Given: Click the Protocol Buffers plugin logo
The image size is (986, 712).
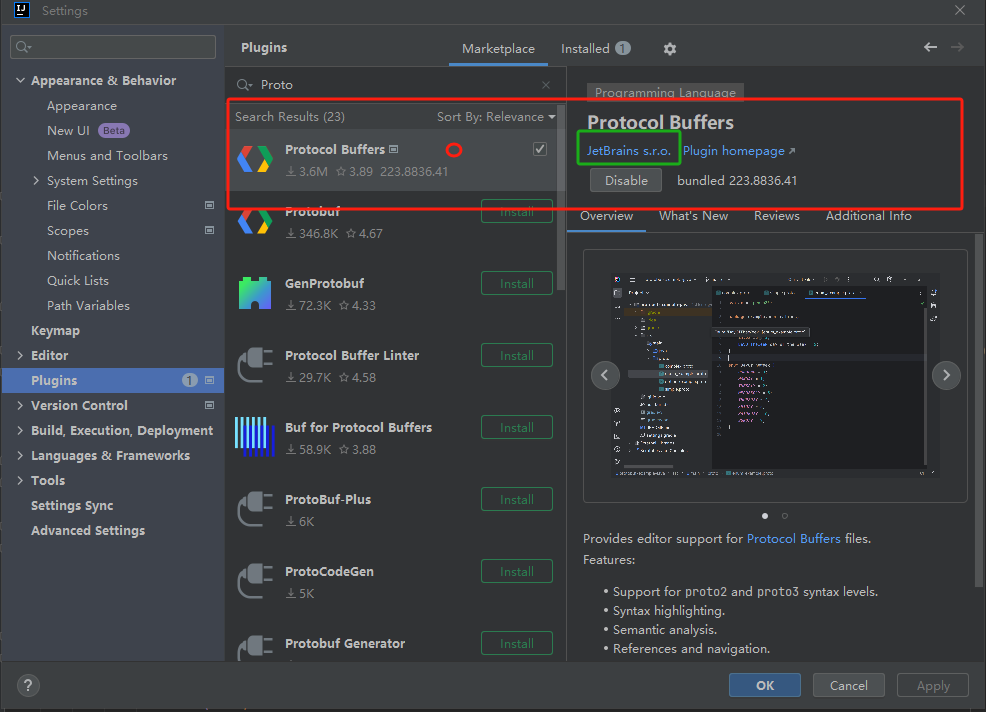Looking at the screenshot, I should (x=255, y=160).
